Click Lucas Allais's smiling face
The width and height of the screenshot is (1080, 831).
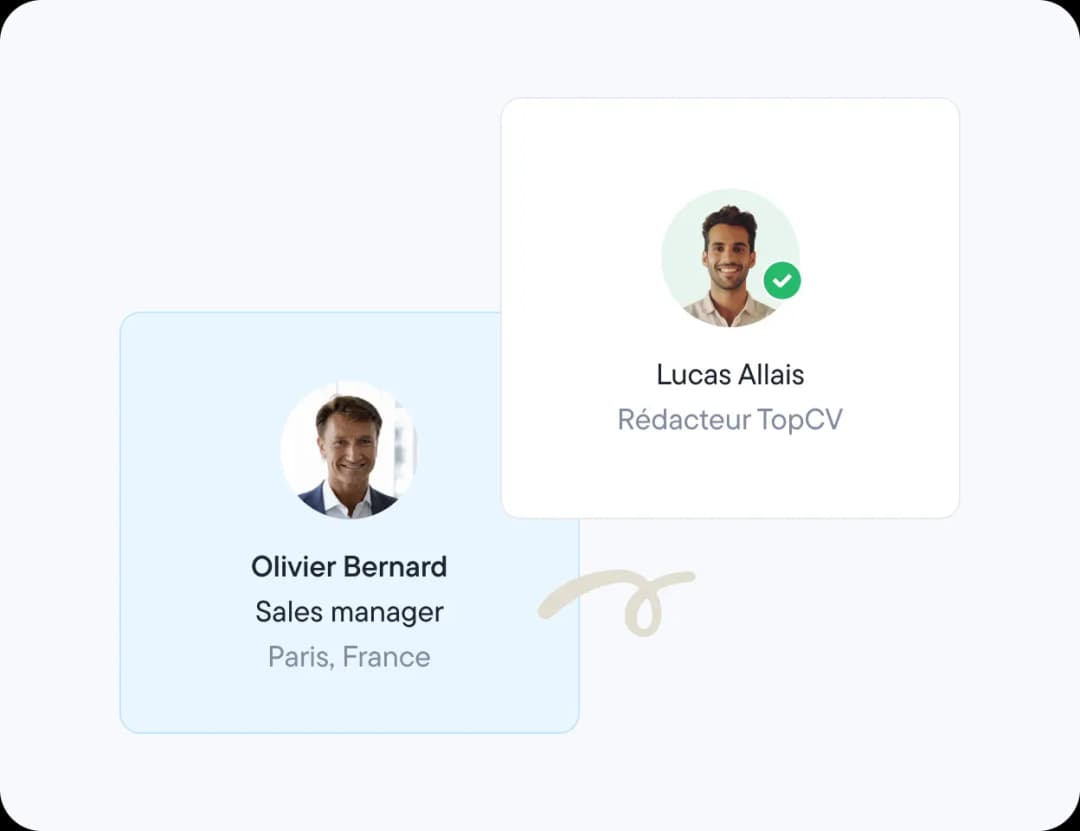pos(729,251)
